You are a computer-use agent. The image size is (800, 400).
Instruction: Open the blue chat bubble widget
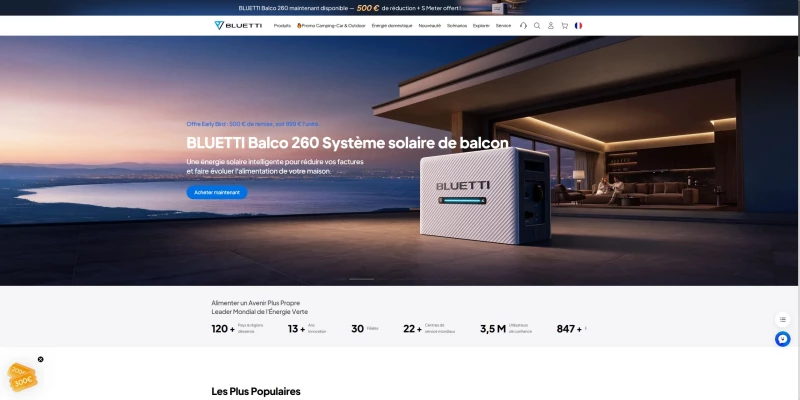tap(783, 339)
